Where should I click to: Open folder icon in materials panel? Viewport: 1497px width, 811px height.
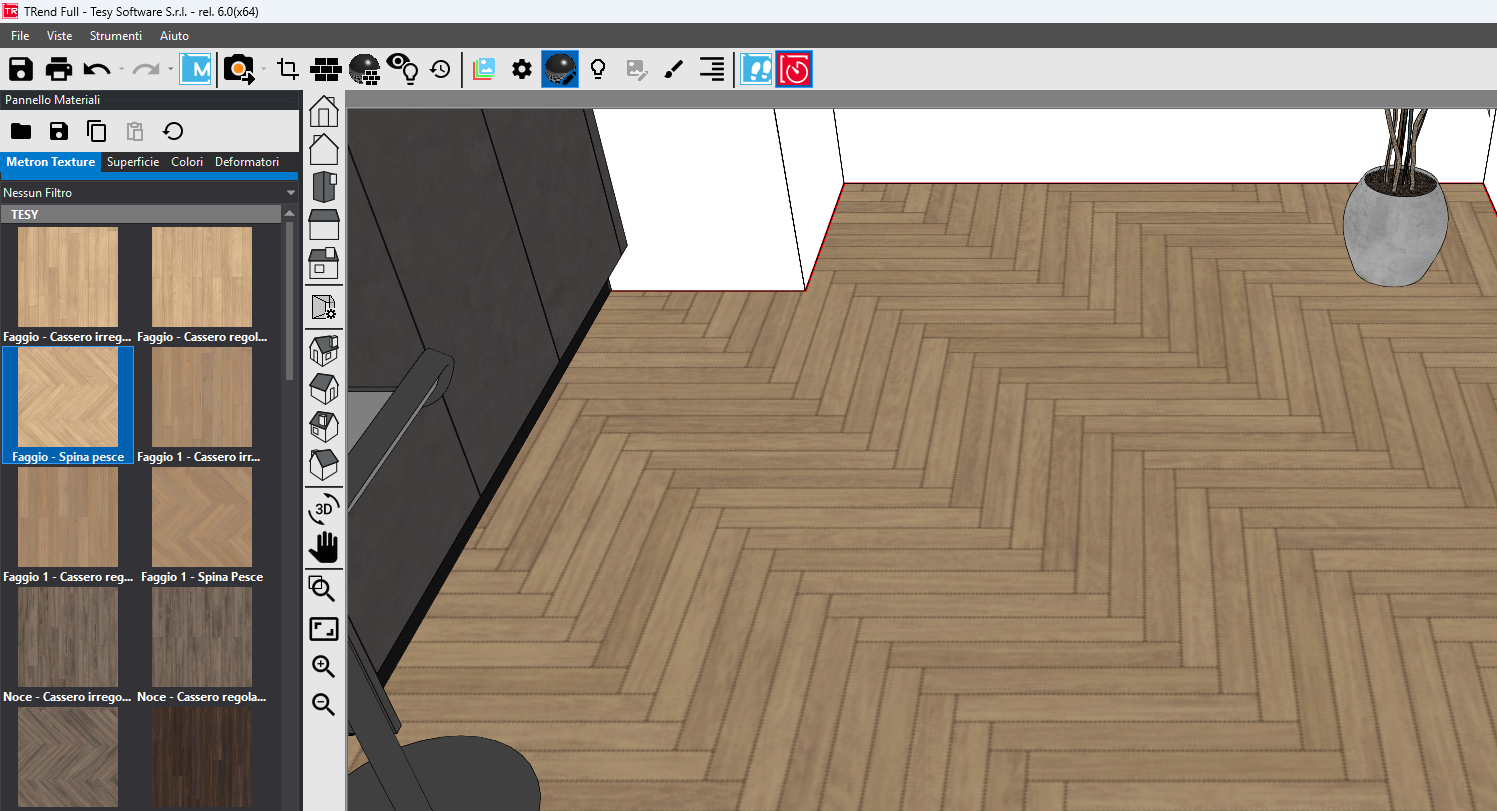pyautogui.click(x=21, y=131)
